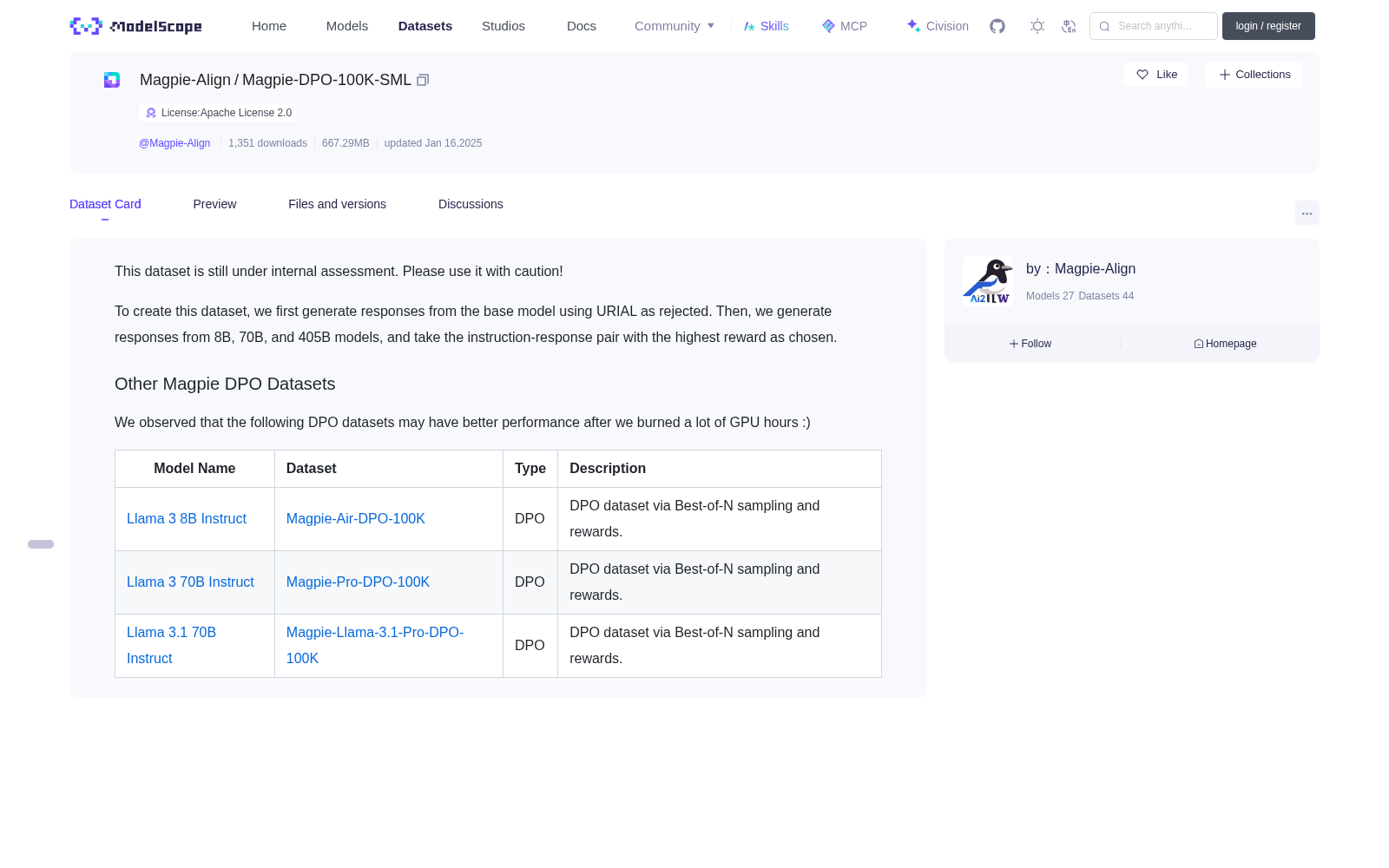
Task: Click the Apache license badge icon
Action: click(x=151, y=113)
